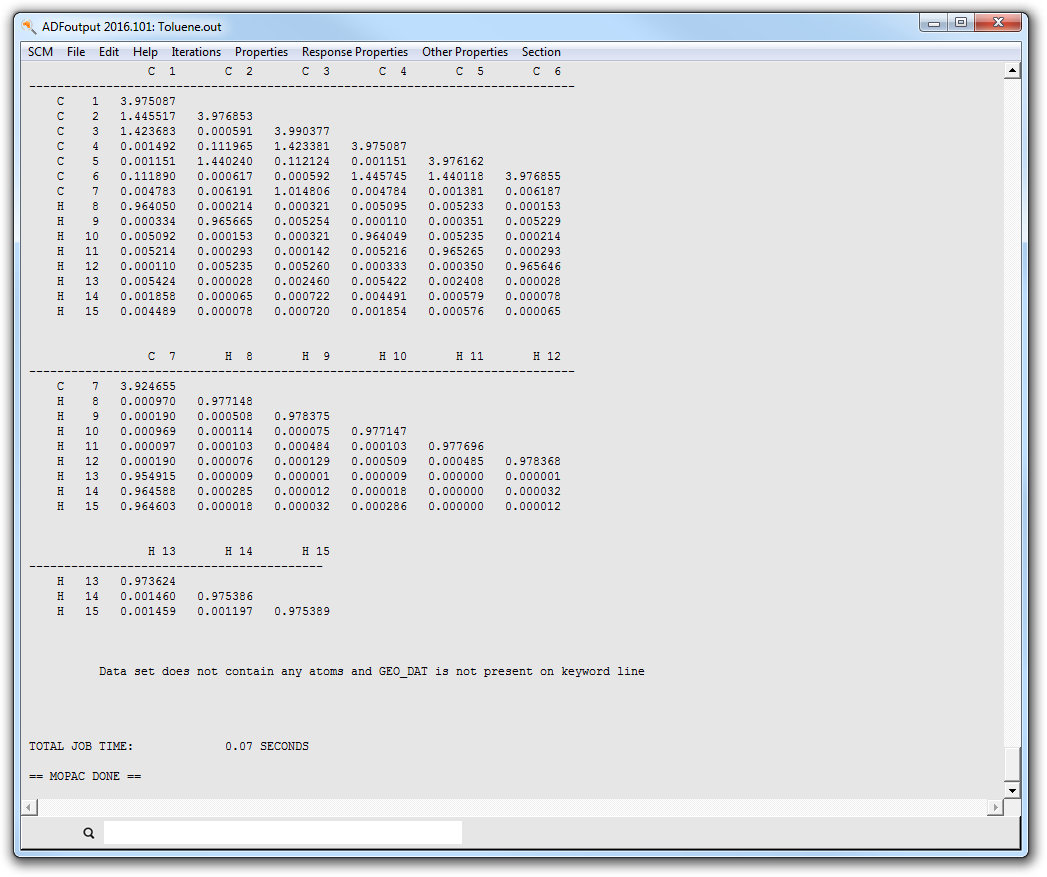Click the value 0.973624 for H 13

[148, 581]
